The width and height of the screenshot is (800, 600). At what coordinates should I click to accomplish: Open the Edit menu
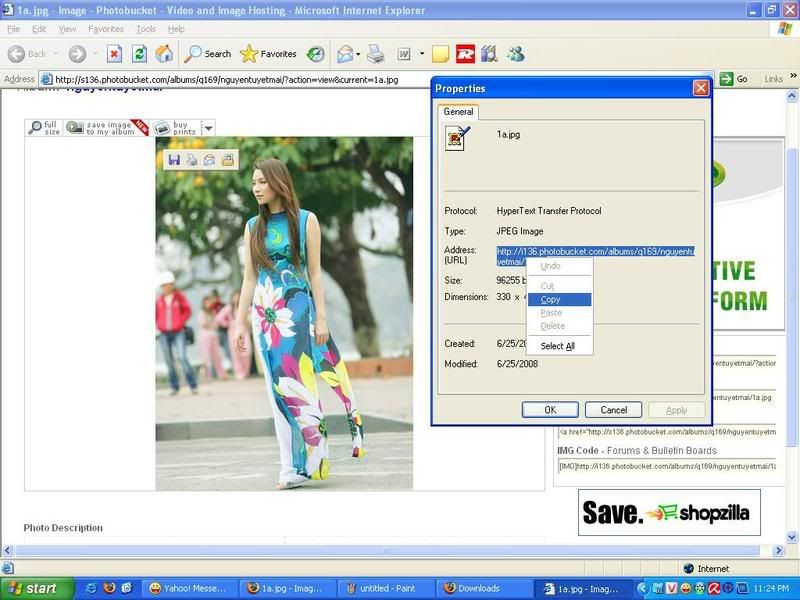click(x=39, y=29)
